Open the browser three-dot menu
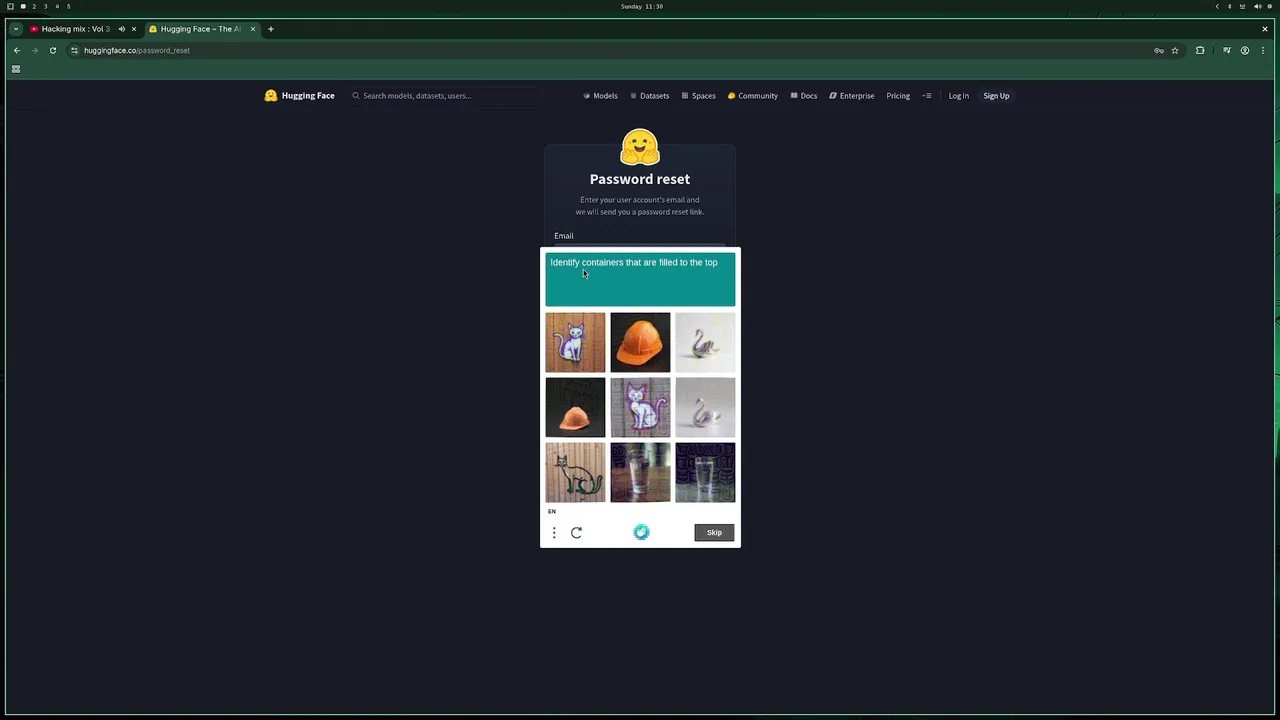The height and width of the screenshot is (720, 1280). (x=1263, y=50)
